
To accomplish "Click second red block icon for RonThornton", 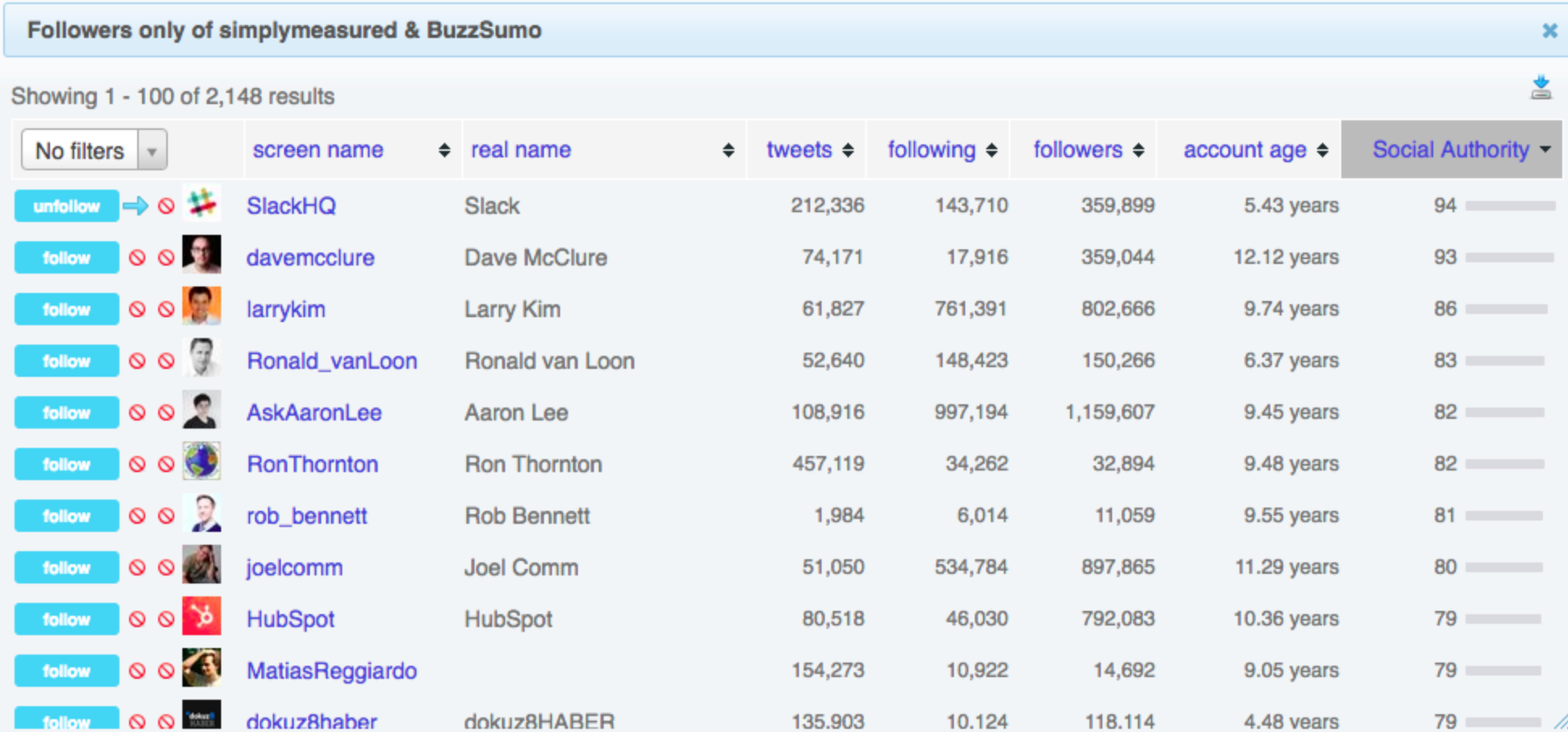I will 166,464.
